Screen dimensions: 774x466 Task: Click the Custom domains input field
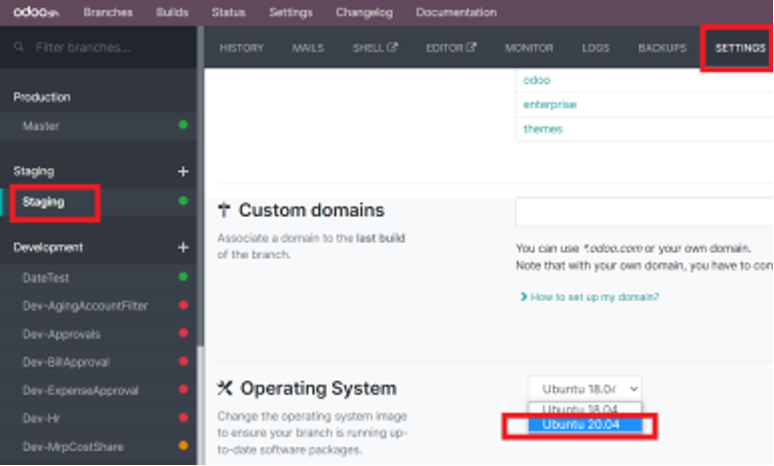(x=644, y=211)
